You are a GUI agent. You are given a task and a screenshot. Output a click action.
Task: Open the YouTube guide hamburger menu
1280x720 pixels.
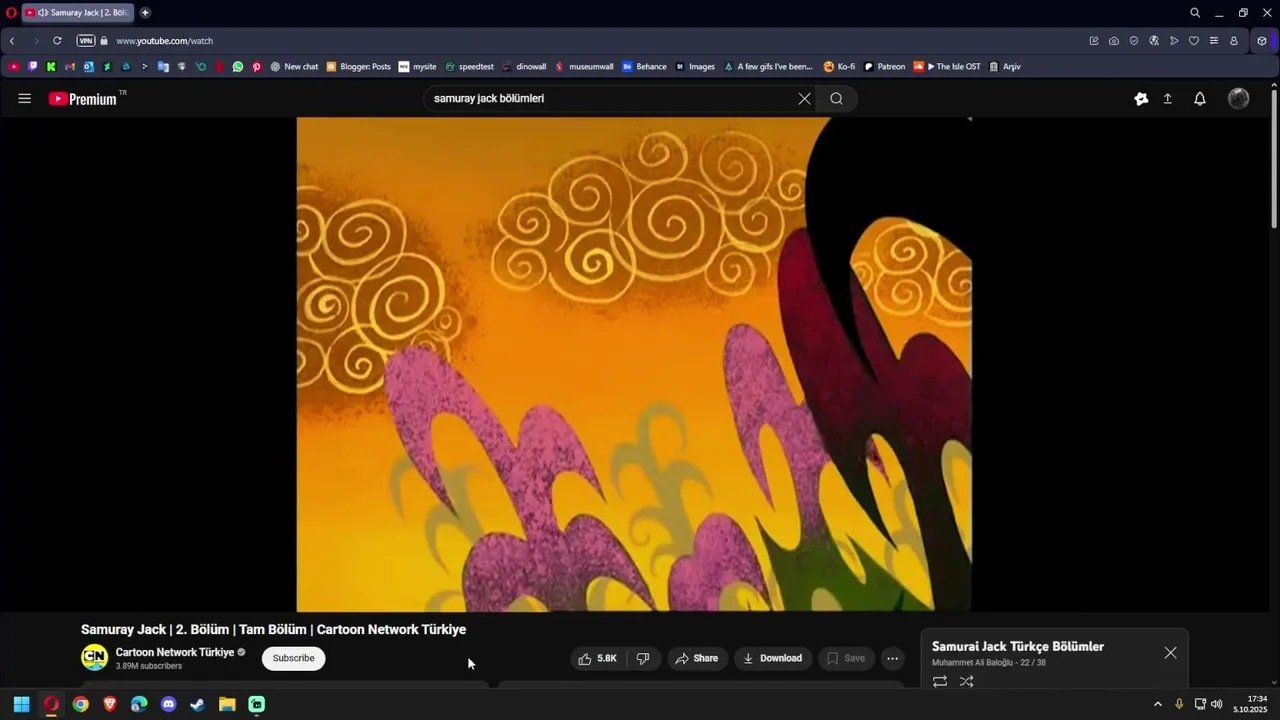25,99
